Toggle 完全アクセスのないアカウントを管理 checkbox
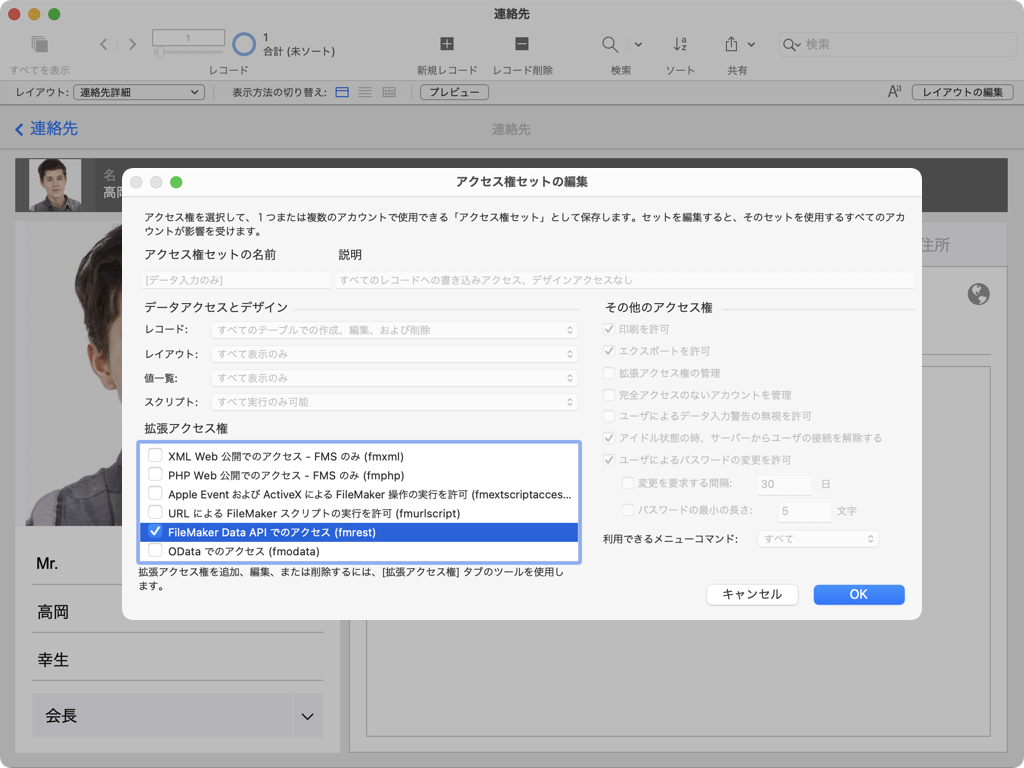 point(609,394)
